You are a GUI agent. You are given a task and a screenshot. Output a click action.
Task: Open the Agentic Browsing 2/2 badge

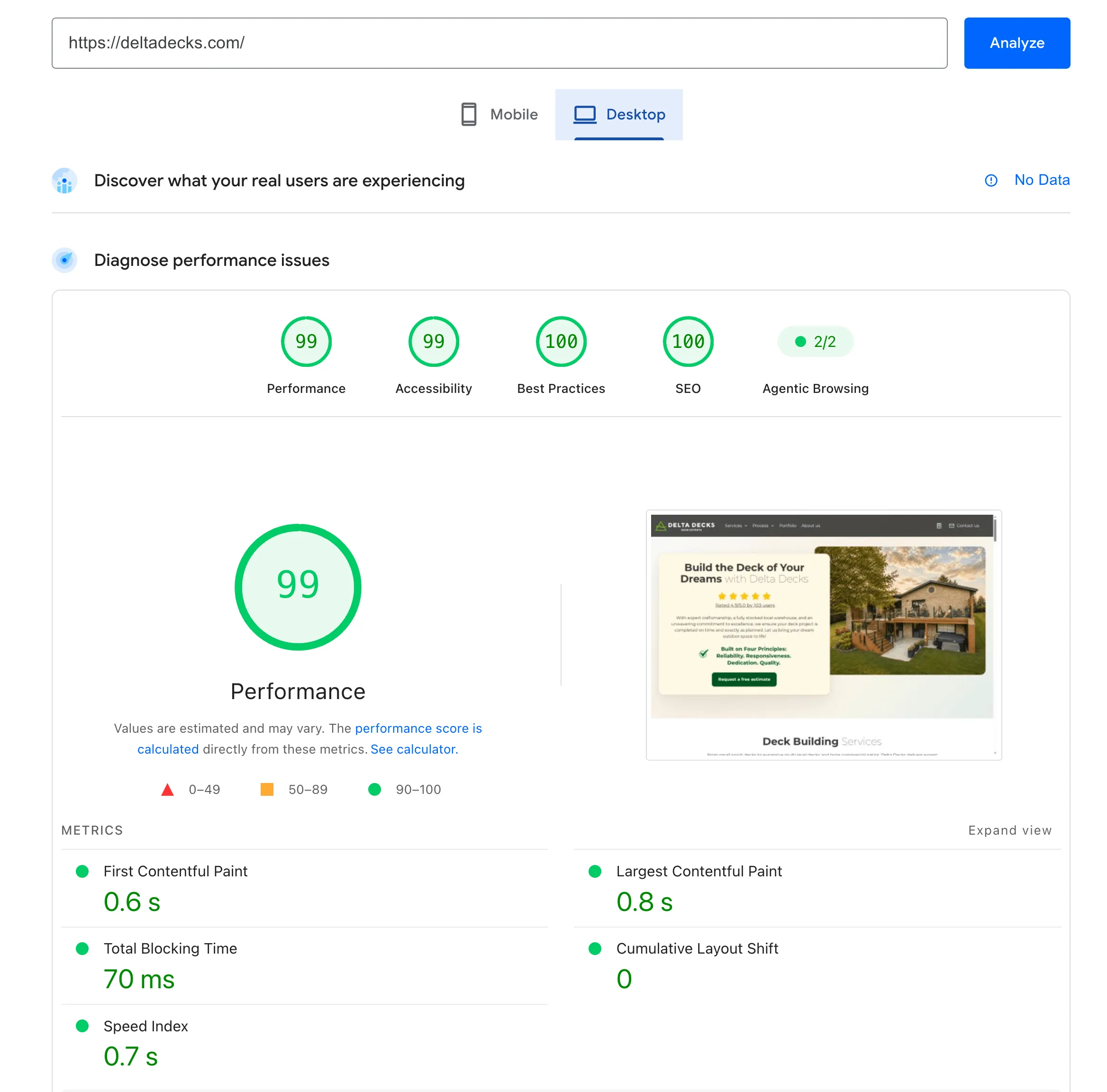pos(816,341)
